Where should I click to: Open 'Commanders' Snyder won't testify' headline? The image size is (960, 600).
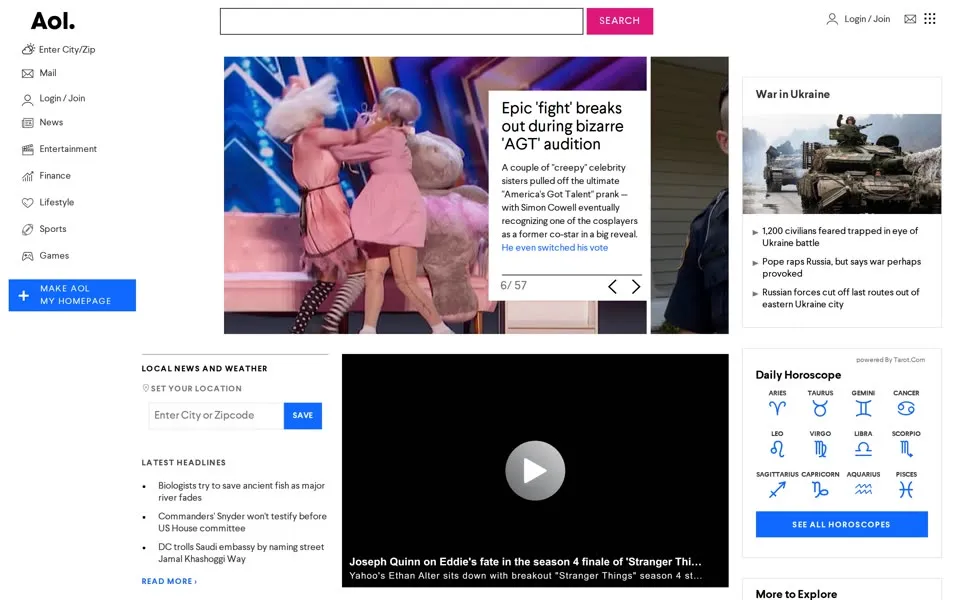point(242,522)
